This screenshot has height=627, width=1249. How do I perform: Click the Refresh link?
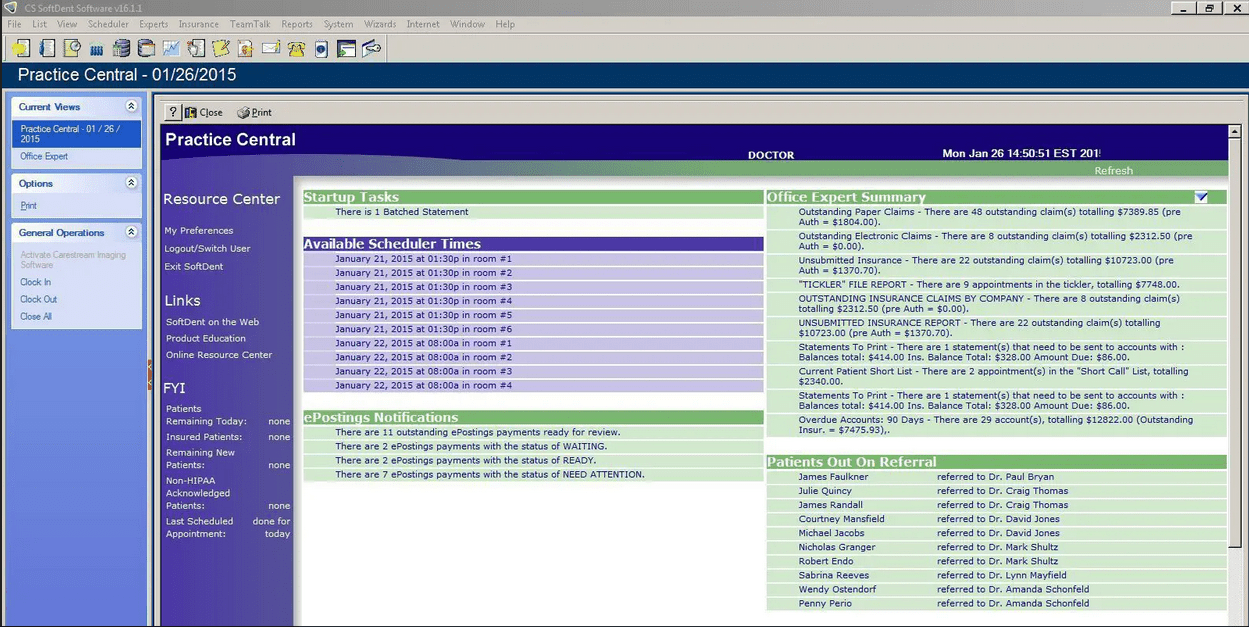(x=1113, y=171)
